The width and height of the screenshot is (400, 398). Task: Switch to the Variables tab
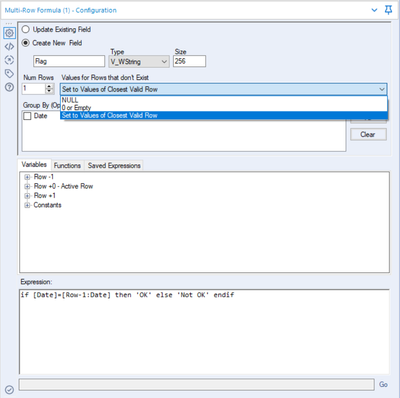click(x=34, y=165)
